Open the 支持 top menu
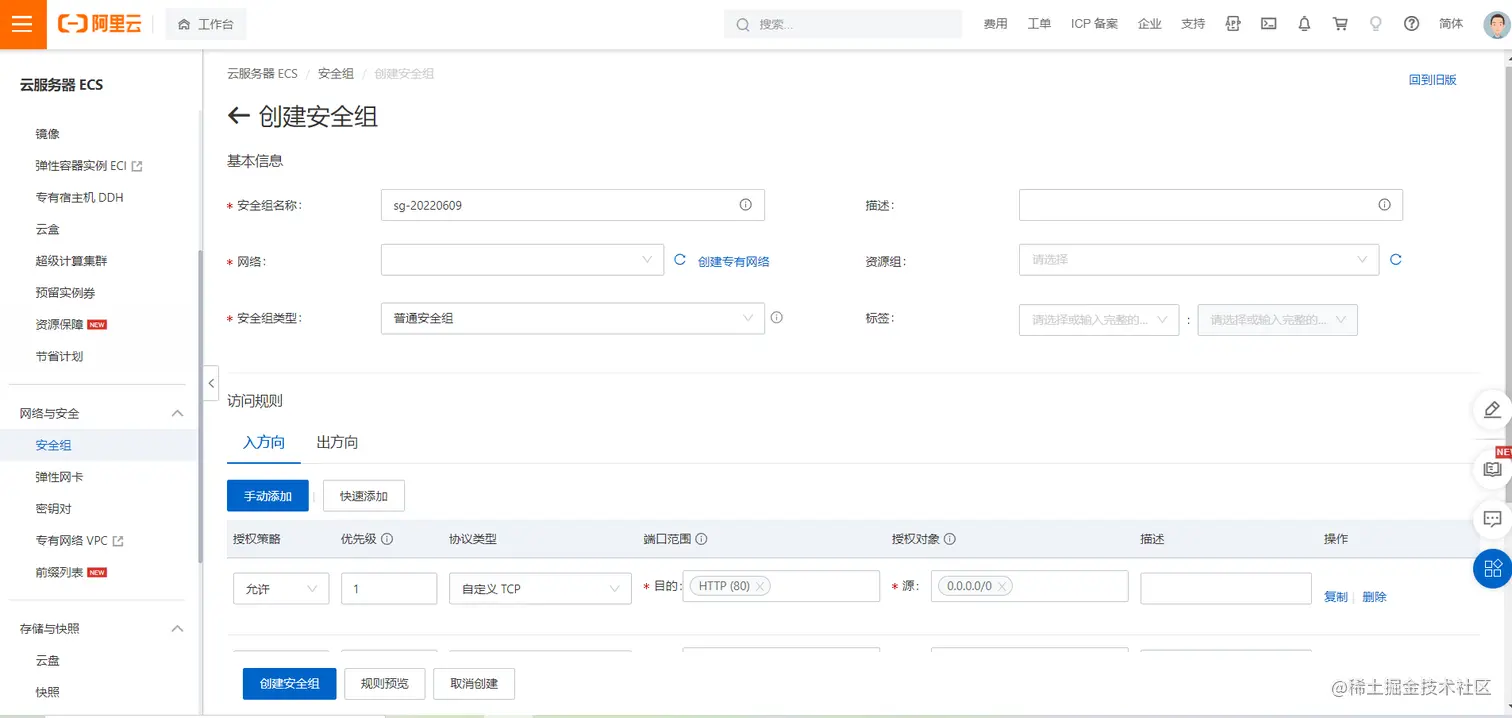Screen dimensions: 1512x718 point(1193,24)
